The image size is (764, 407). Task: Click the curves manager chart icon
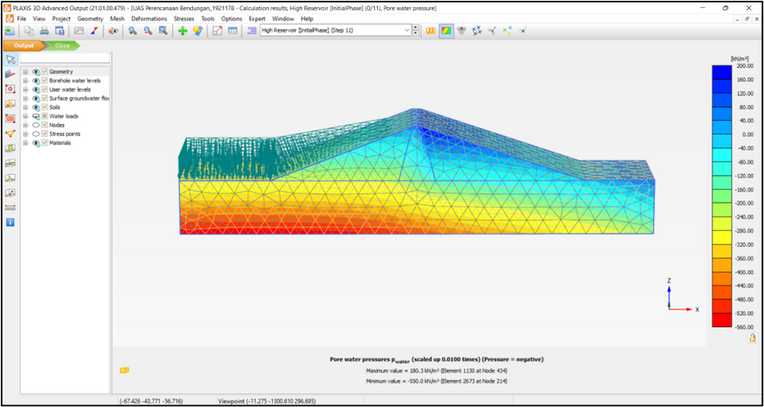click(79, 31)
